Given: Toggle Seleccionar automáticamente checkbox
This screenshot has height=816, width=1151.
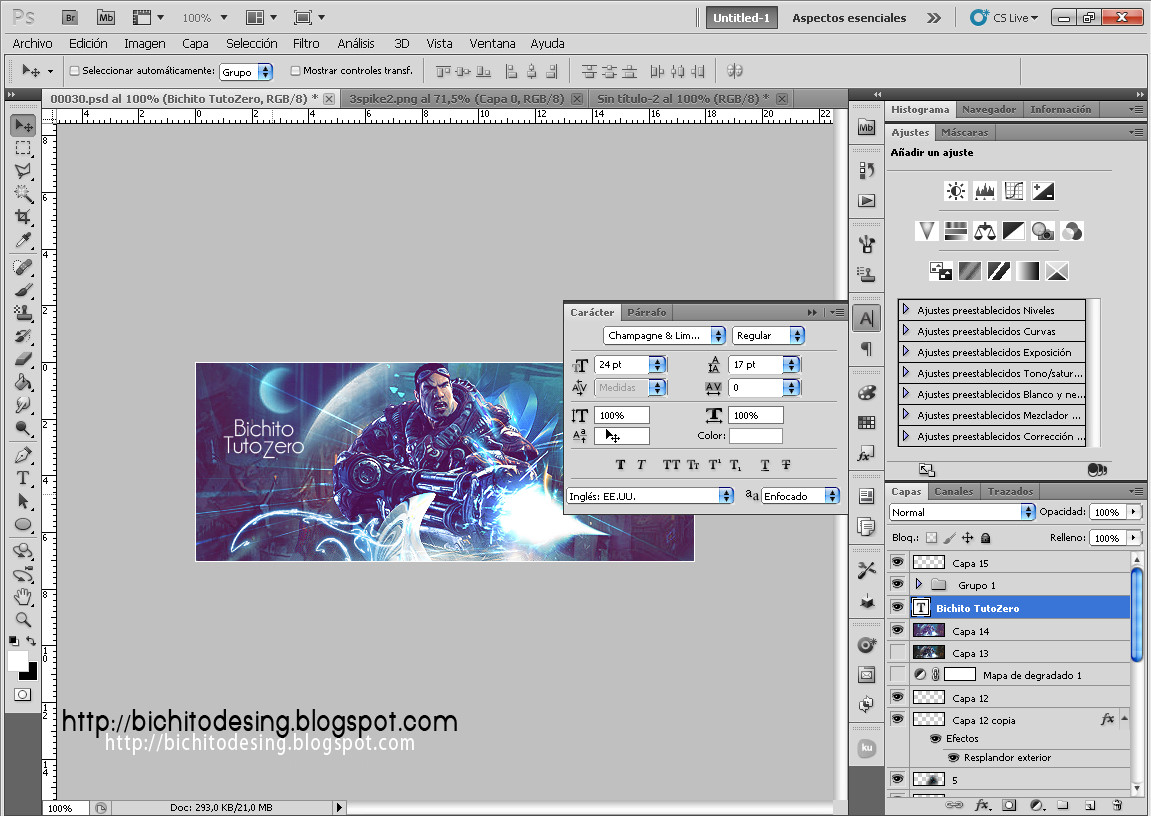Looking at the screenshot, I should coord(74,70).
